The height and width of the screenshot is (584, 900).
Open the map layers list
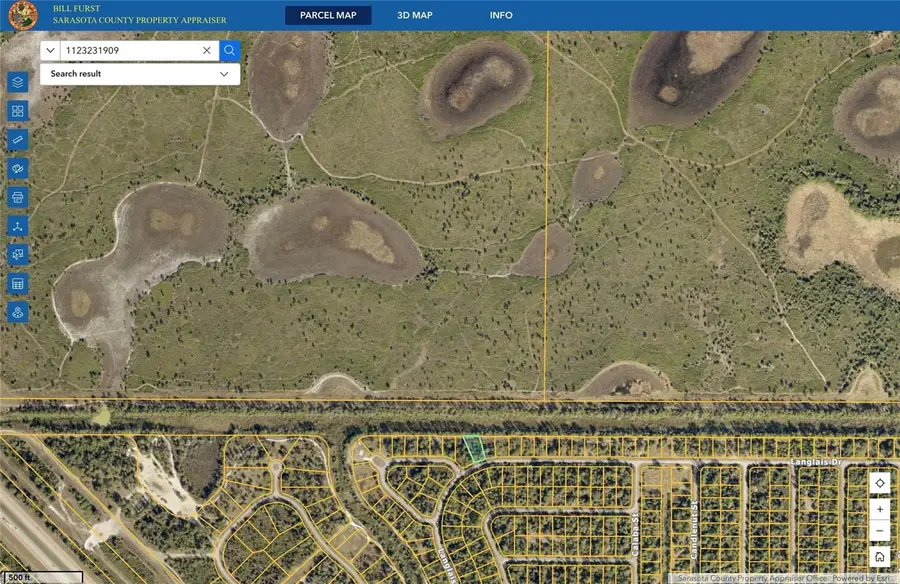click(x=18, y=83)
